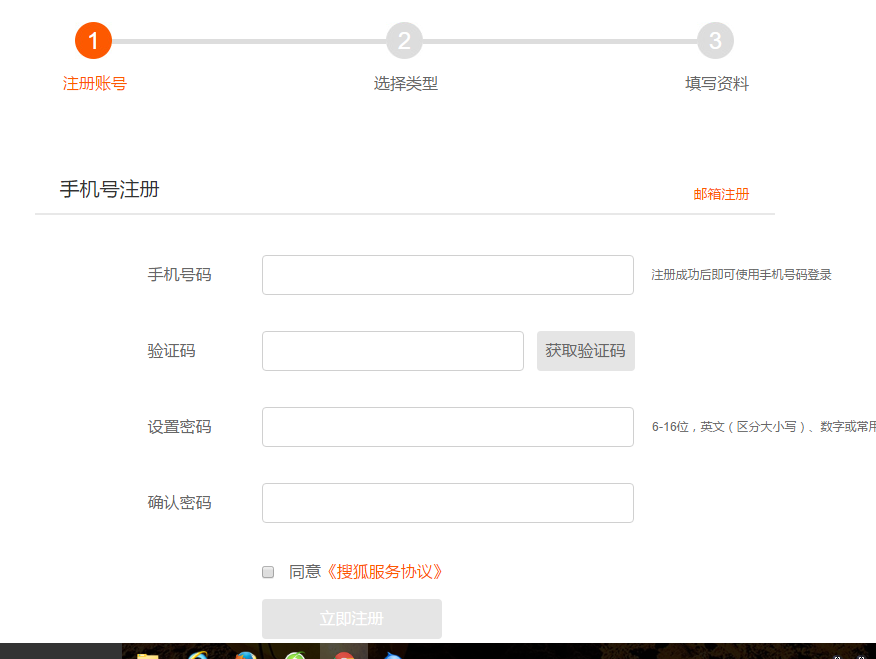Launch Internet Explorer from the taskbar
The image size is (876, 659).
198,655
